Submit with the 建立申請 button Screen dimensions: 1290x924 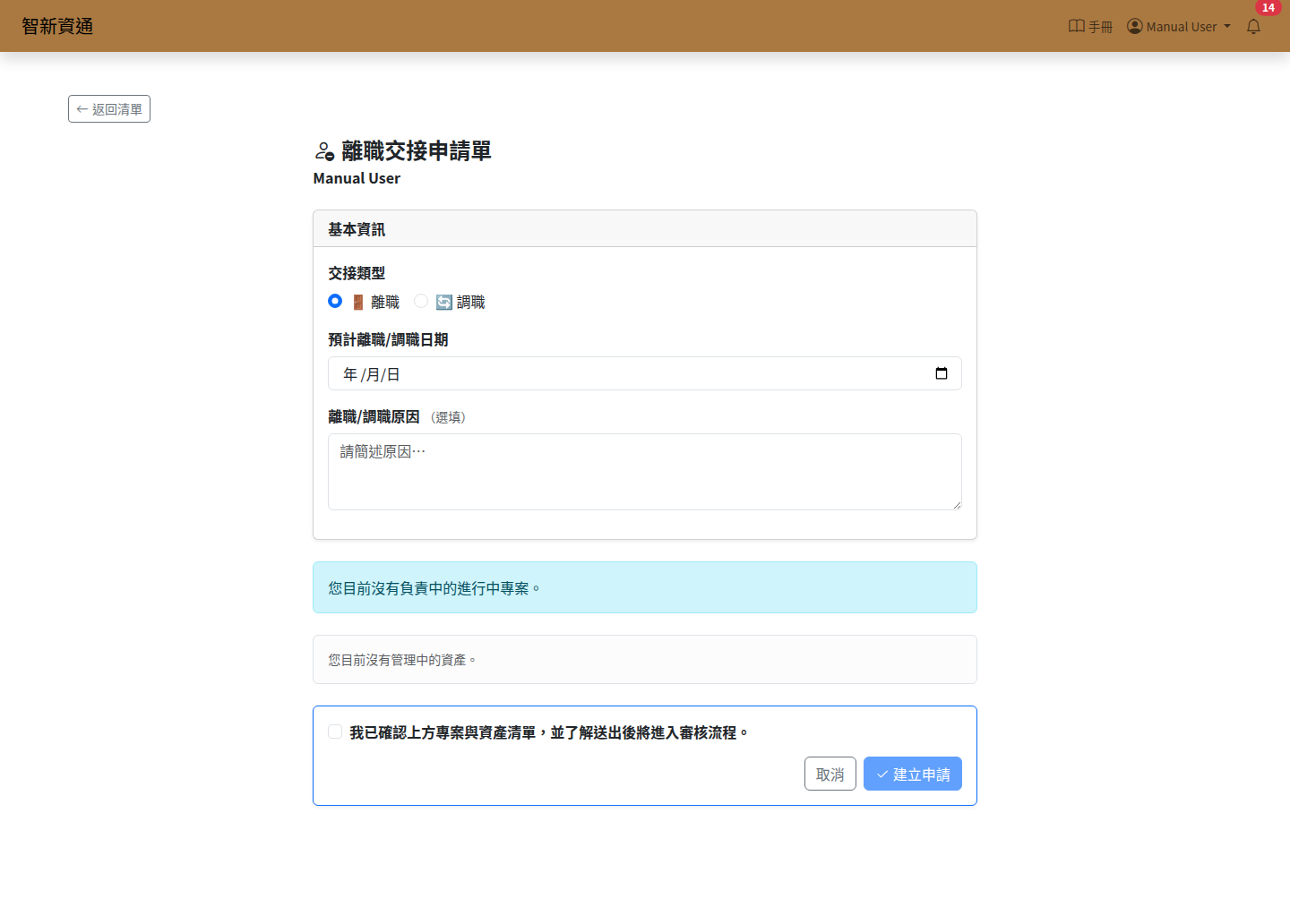click(913, 774)
